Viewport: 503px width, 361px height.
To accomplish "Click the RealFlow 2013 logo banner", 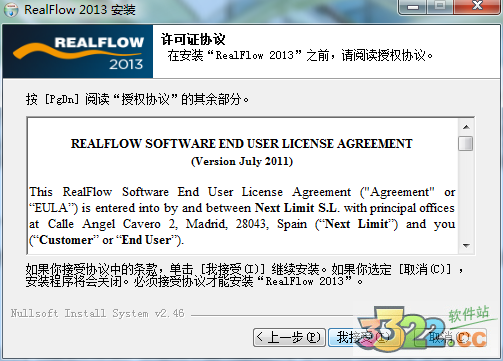I will pos(78,52).
